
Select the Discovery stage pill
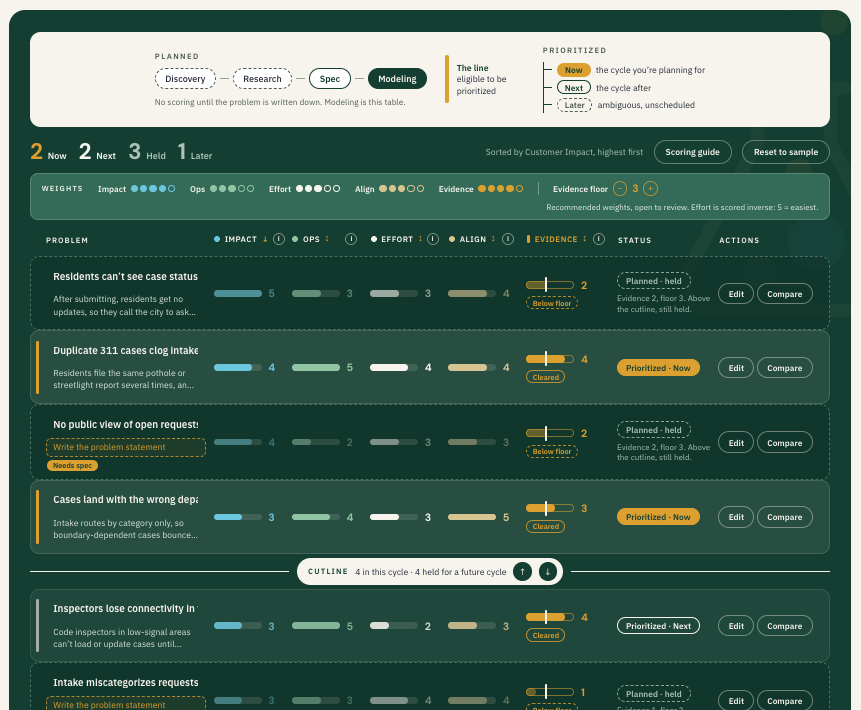[185, 79]
